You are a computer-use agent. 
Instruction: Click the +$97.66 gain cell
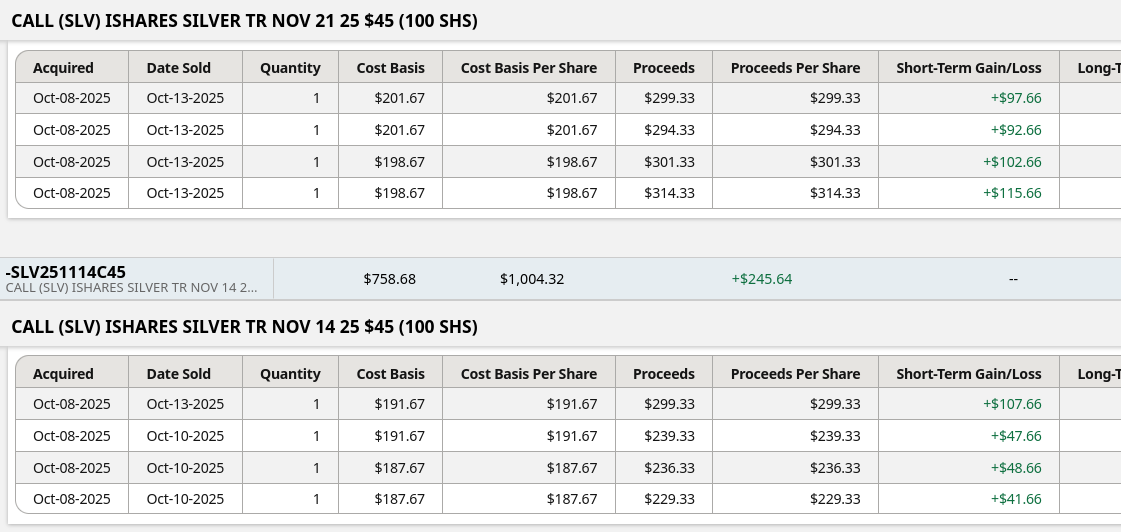1016,98
